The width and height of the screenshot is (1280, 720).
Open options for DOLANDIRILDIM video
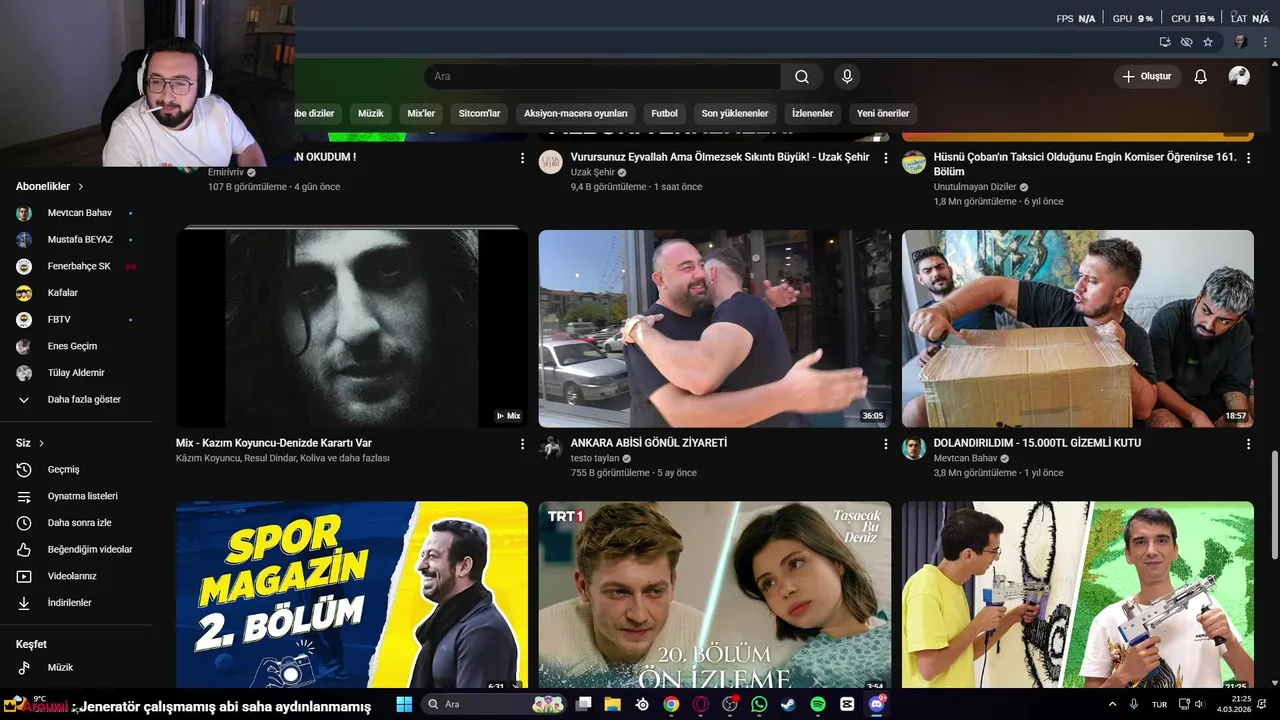pos(1248,444)
